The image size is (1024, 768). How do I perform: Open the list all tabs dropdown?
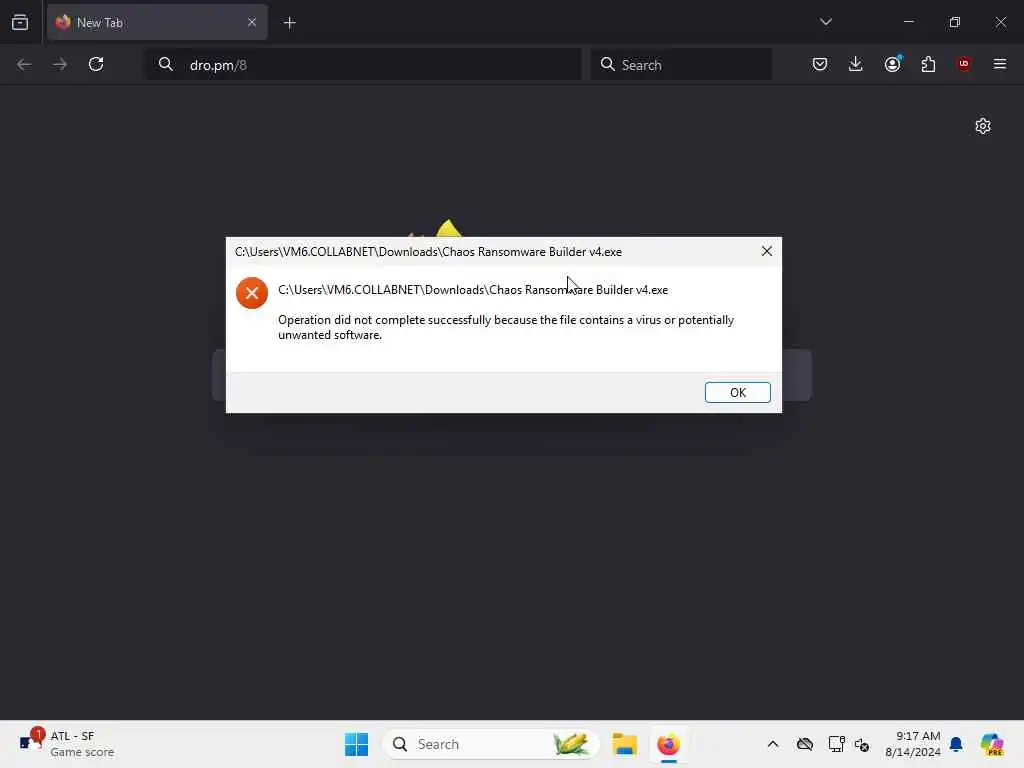point(825,22)
